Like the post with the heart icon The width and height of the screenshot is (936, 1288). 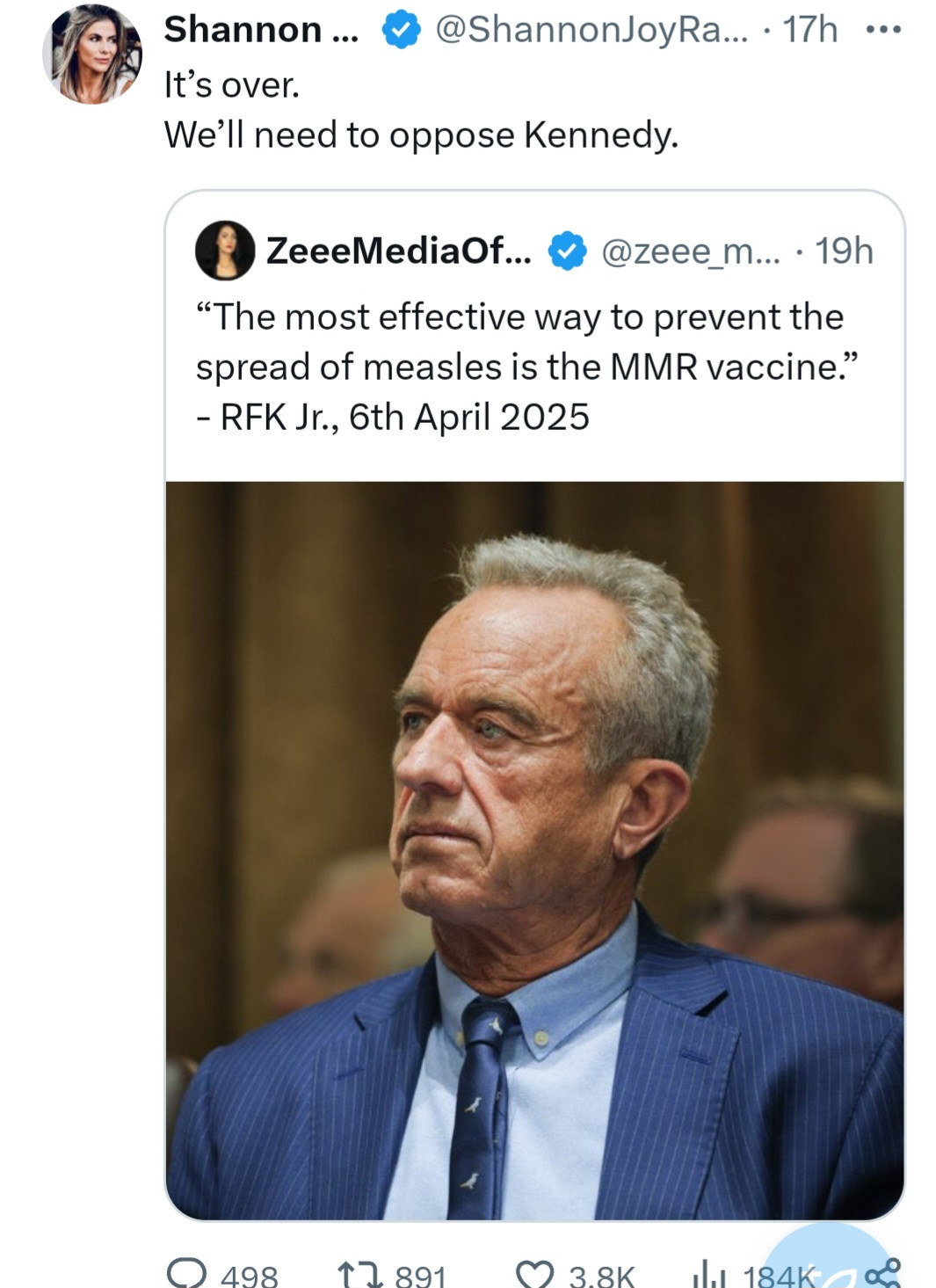(533, 1273)
